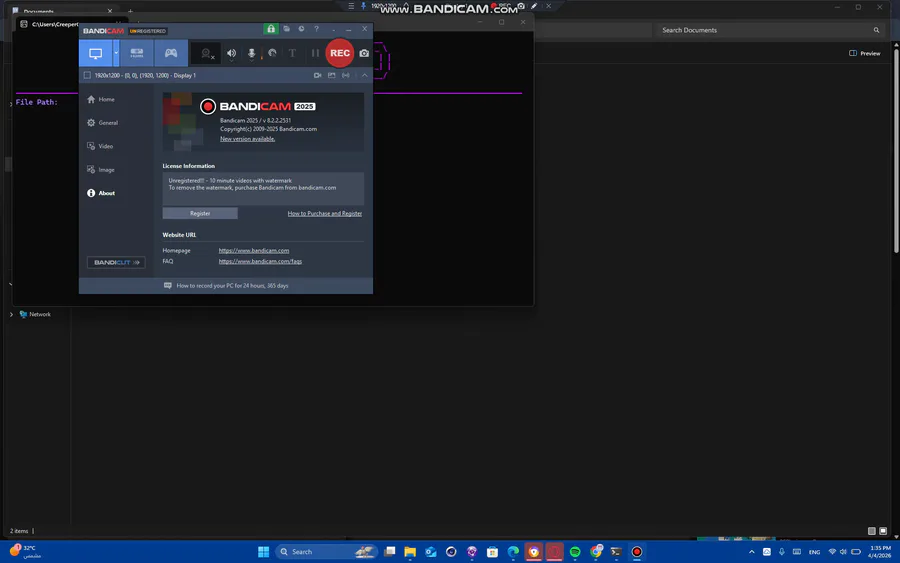Open the Image settings tab

tap(101, 170)
